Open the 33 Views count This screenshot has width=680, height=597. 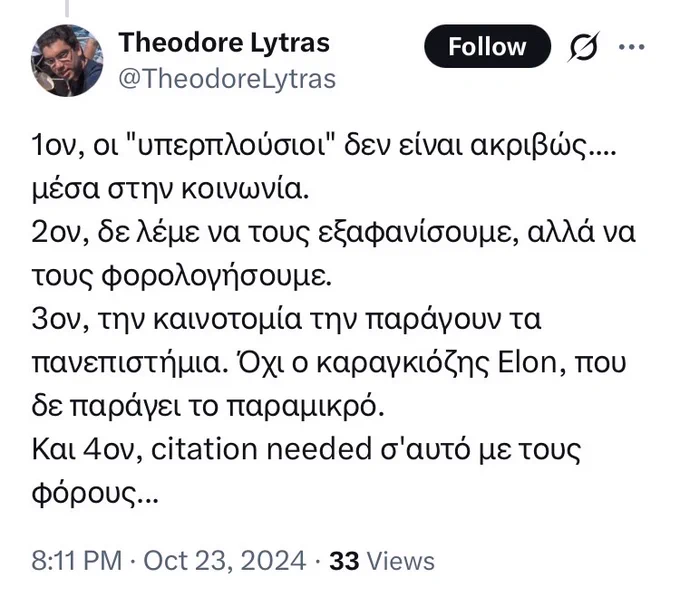coord(382,561)
